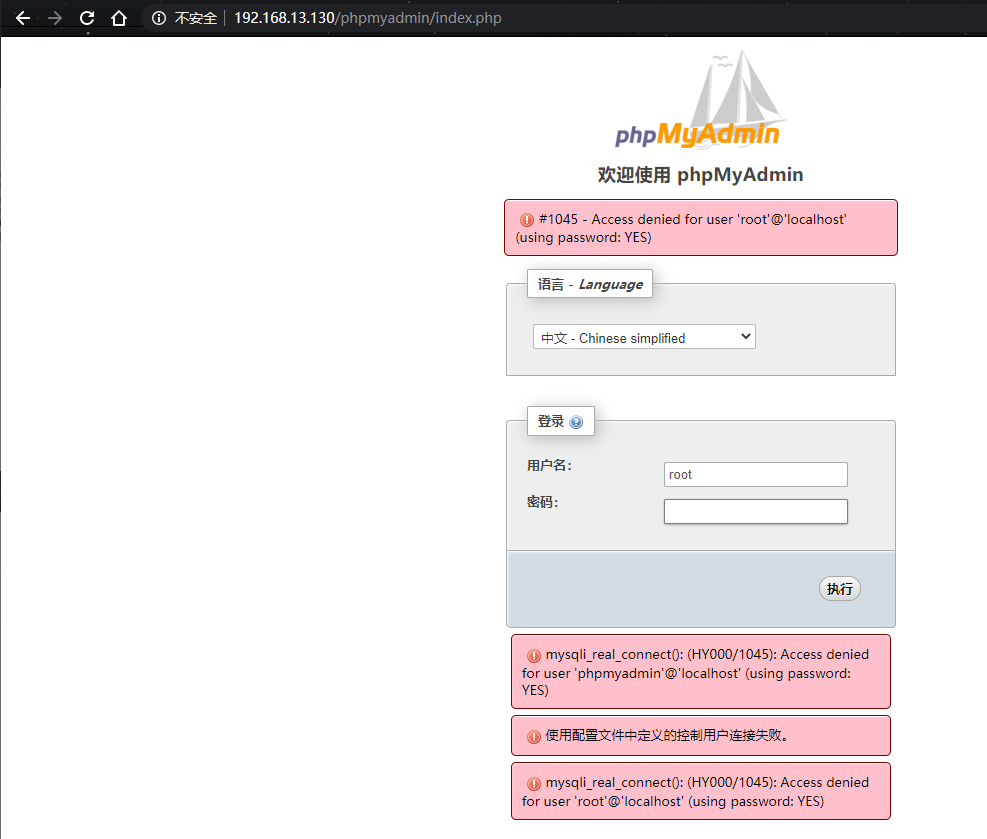Image resolution: width=987 pixels, height=839 pixels.
Task: Click the 欢迎使用 phpMyAdmin heading
Action: [x=701, y=174]
